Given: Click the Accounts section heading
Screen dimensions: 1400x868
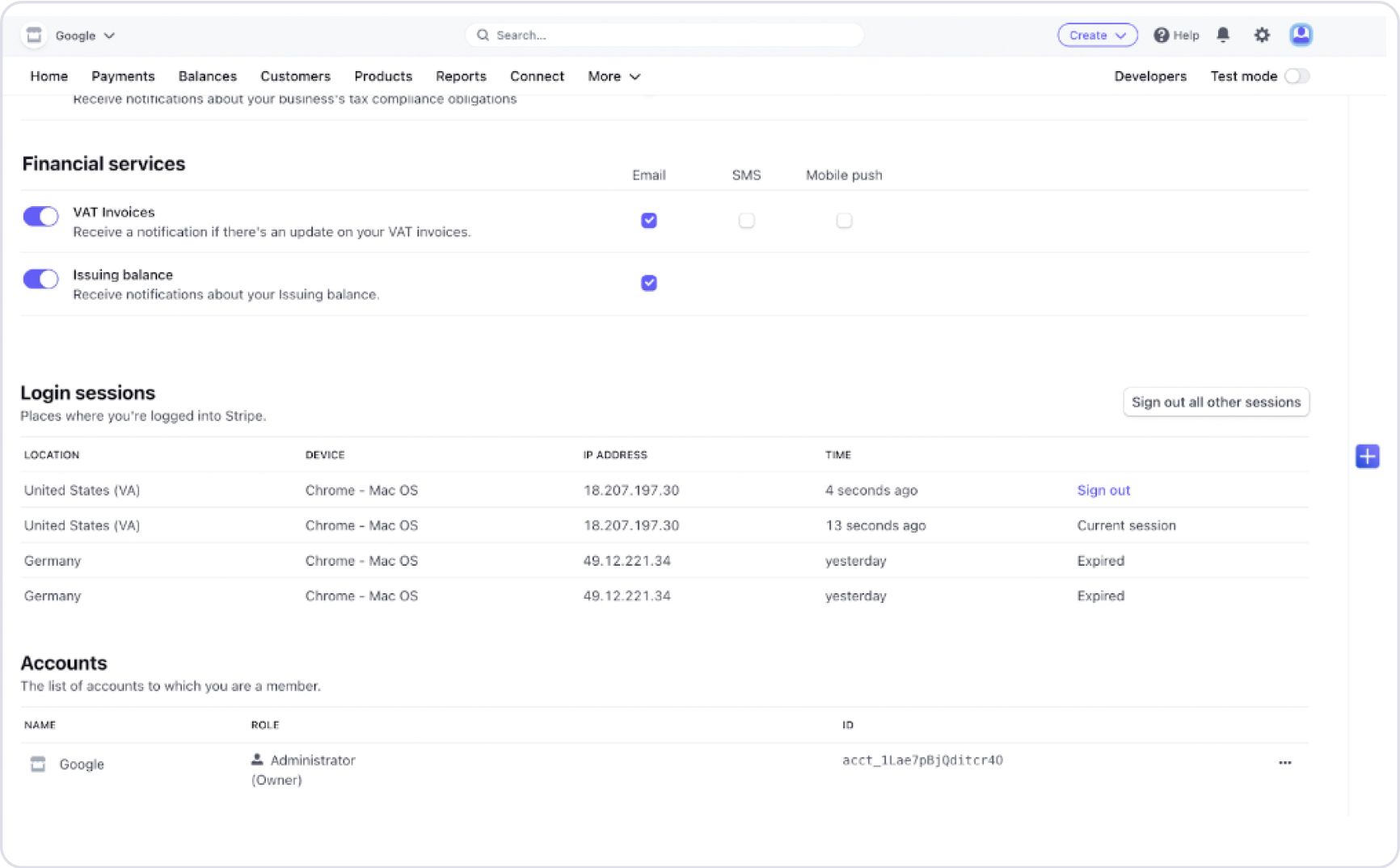Looking at the screenshot, I should [x=64, y=663].
